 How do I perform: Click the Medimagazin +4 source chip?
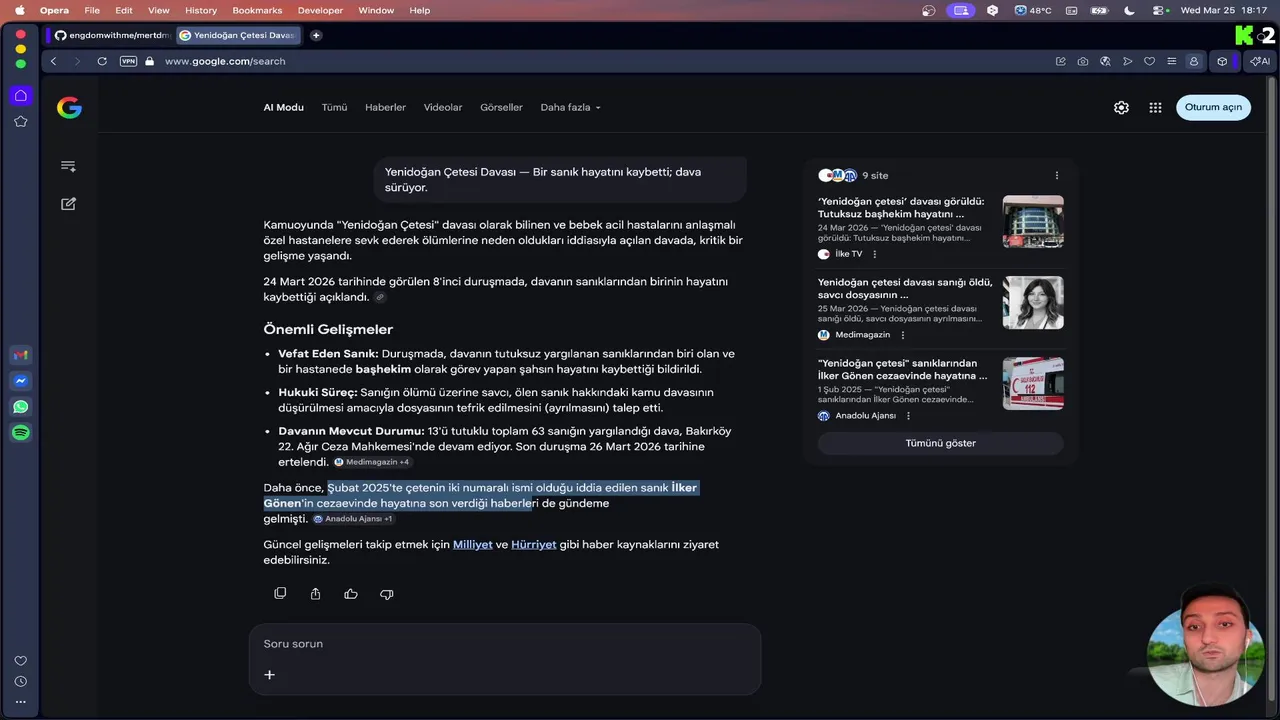(x=372, y=462)
